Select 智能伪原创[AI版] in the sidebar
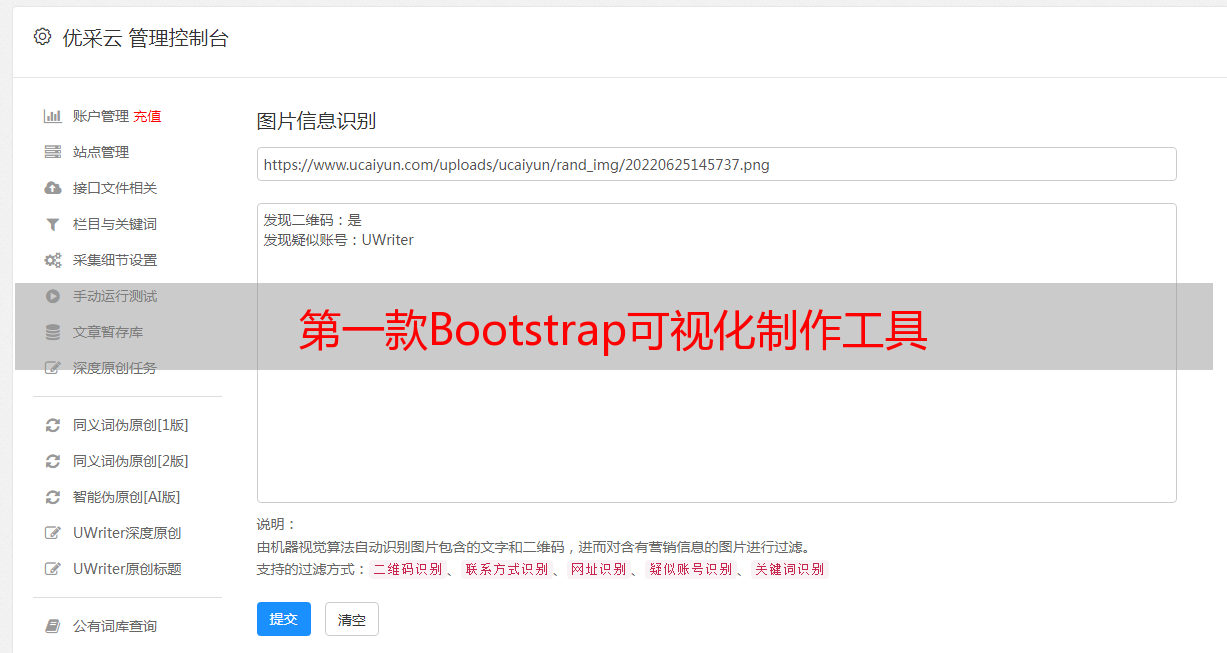Image resolution: width=1227 pixels, height=653 pixels. [127, 497]
